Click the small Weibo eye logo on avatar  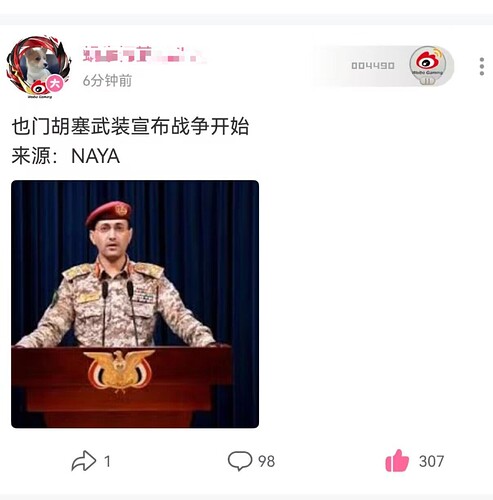(x=39, y=88)
